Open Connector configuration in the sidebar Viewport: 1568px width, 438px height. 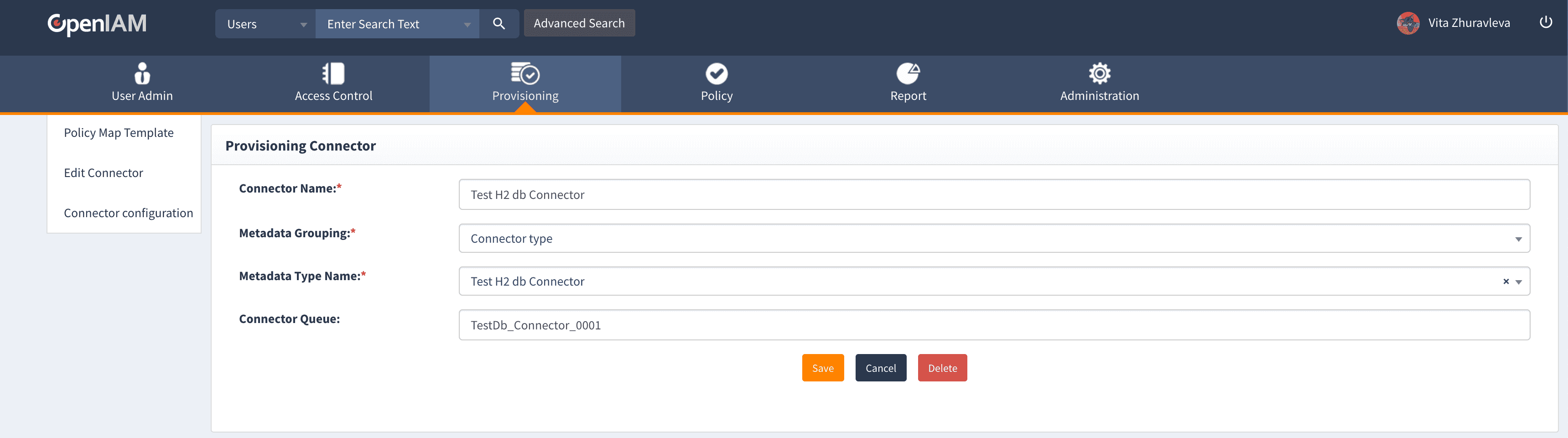tap(128, 213)
